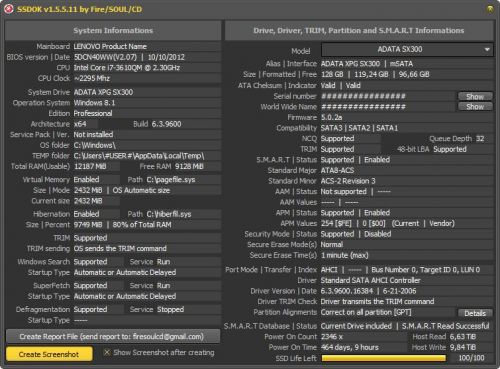Select the 'OS Automatic size' mode text
This screenshot has height=369, width=500.
pos(141,190)
